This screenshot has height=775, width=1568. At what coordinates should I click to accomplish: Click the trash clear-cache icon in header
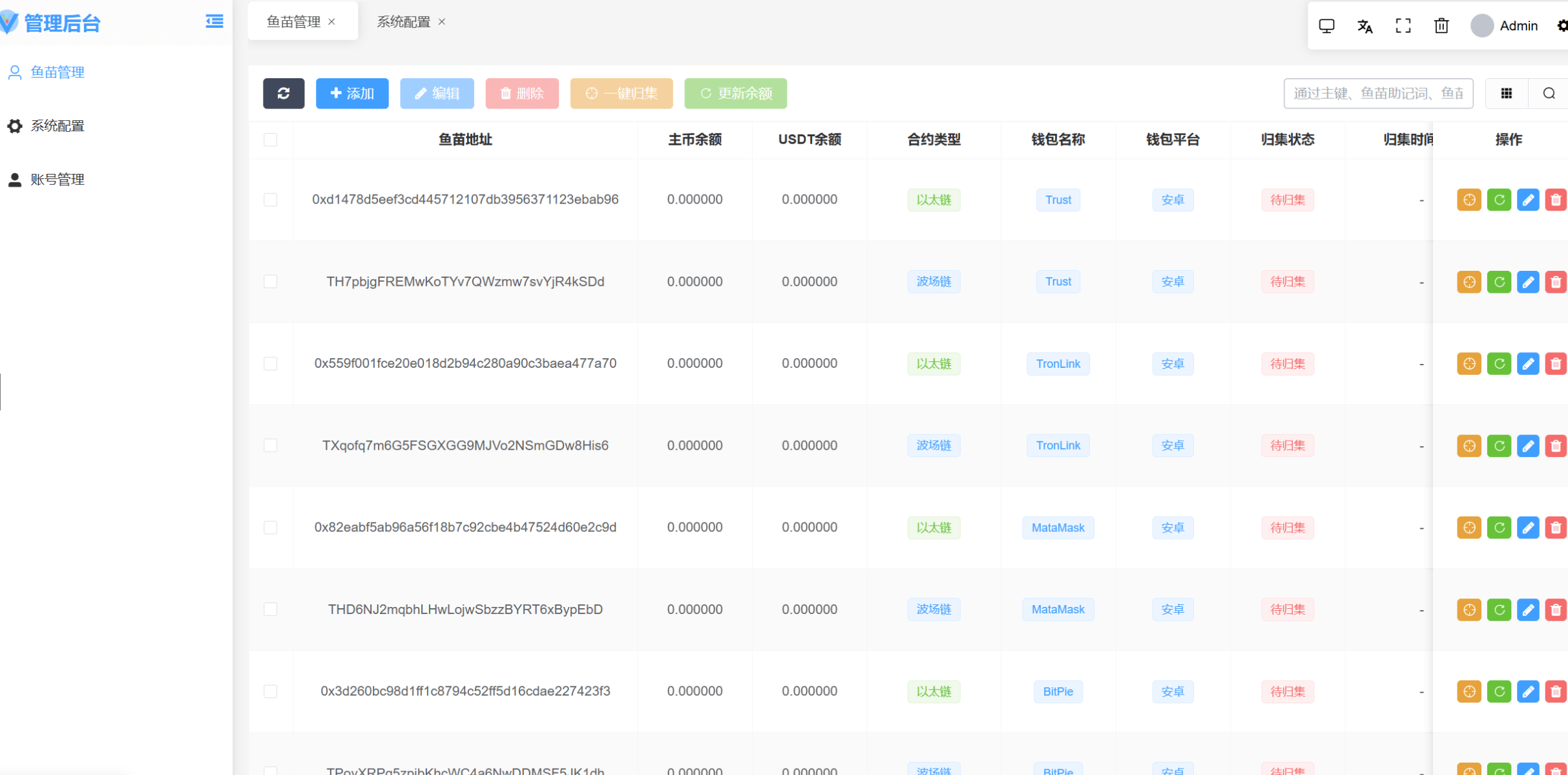(1441, 26)
